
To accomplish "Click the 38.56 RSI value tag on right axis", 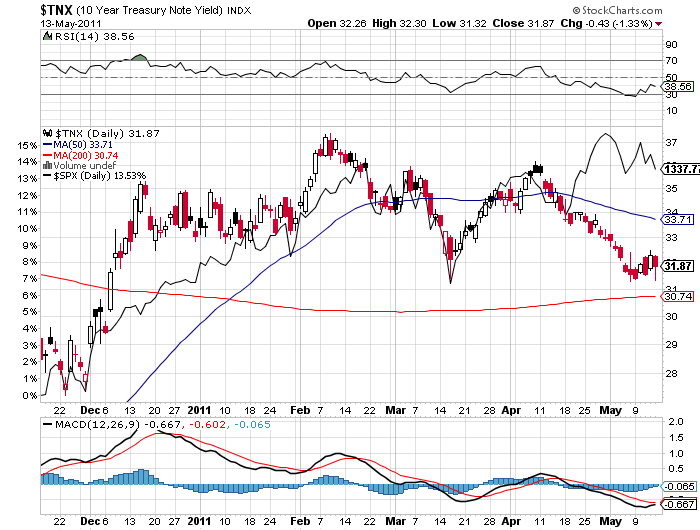I will pyautogui.click(x=679, y=87).
